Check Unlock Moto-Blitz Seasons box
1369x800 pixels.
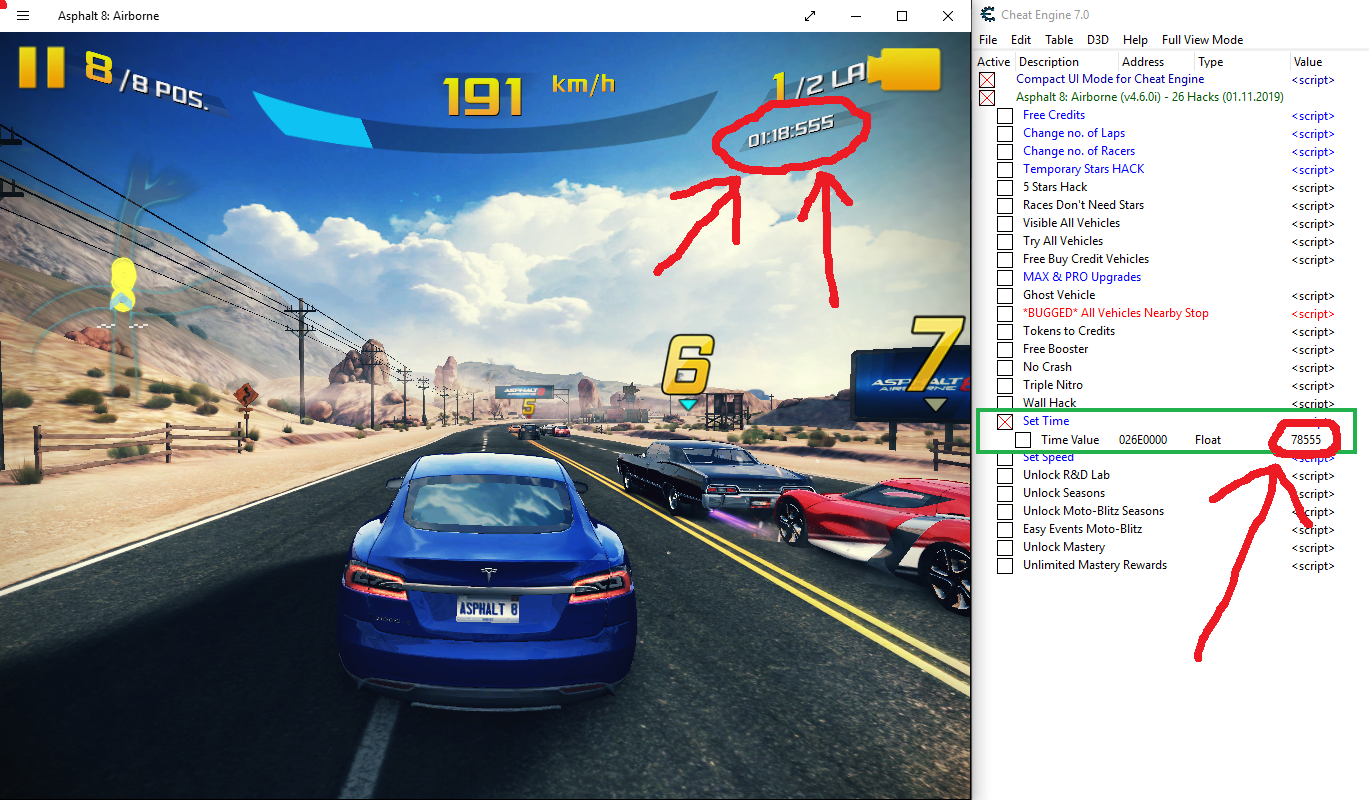tap(1005, 512)
